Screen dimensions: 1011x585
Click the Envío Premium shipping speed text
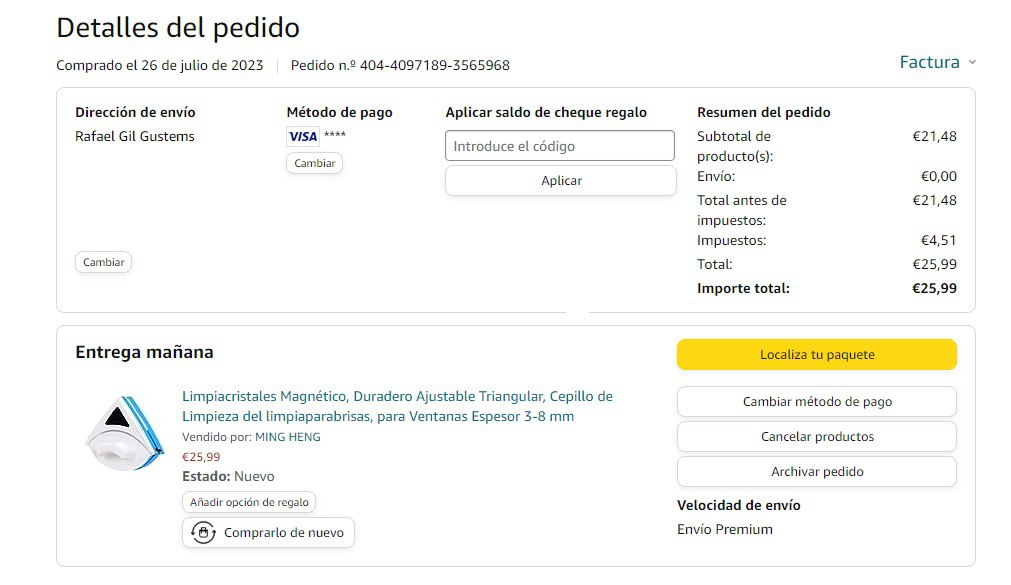coord(725,530)
